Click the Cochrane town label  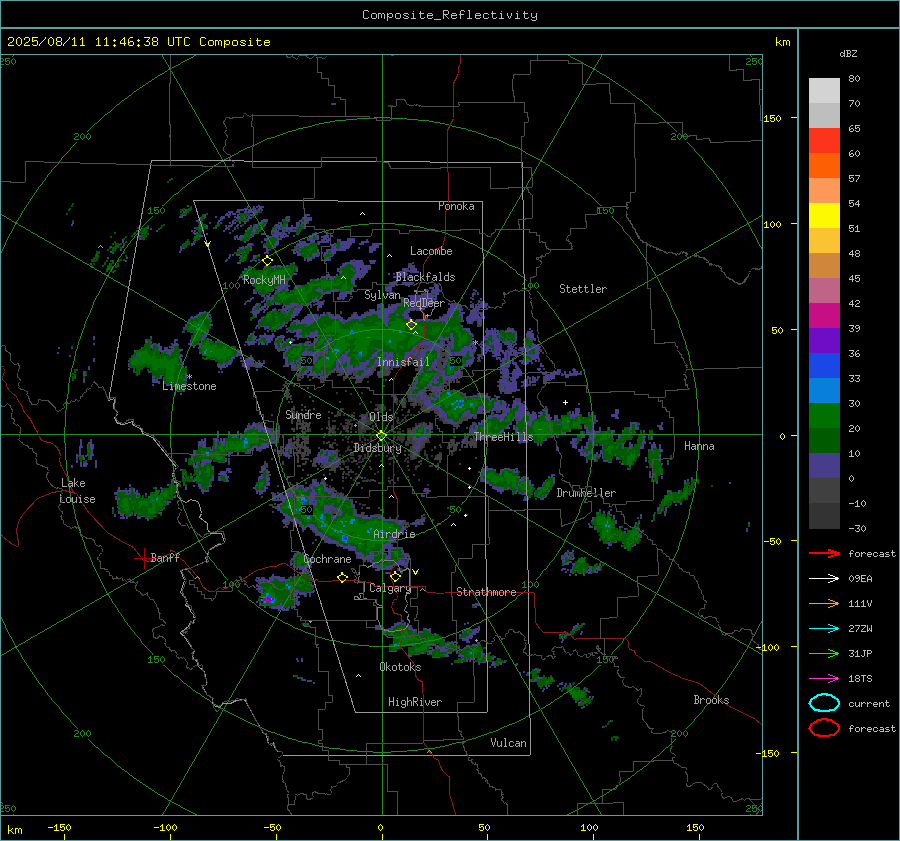(x=327, y=559)
